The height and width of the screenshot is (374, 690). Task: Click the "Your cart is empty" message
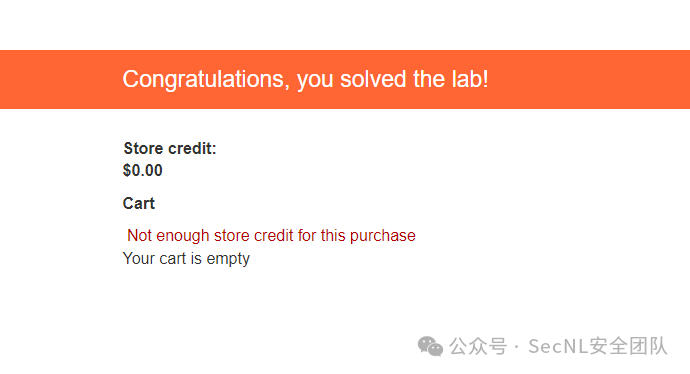coord(186,259)
